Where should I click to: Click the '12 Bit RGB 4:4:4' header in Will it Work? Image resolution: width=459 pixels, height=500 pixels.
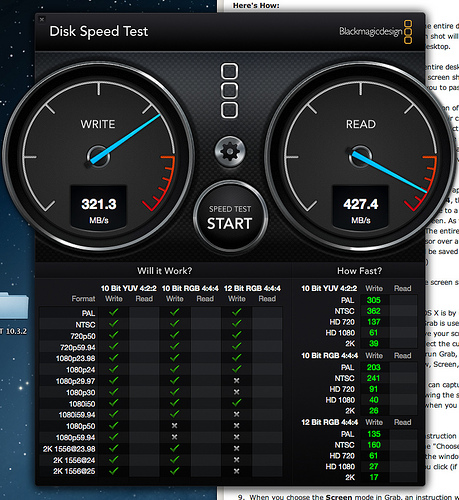(x=252, y=288)
